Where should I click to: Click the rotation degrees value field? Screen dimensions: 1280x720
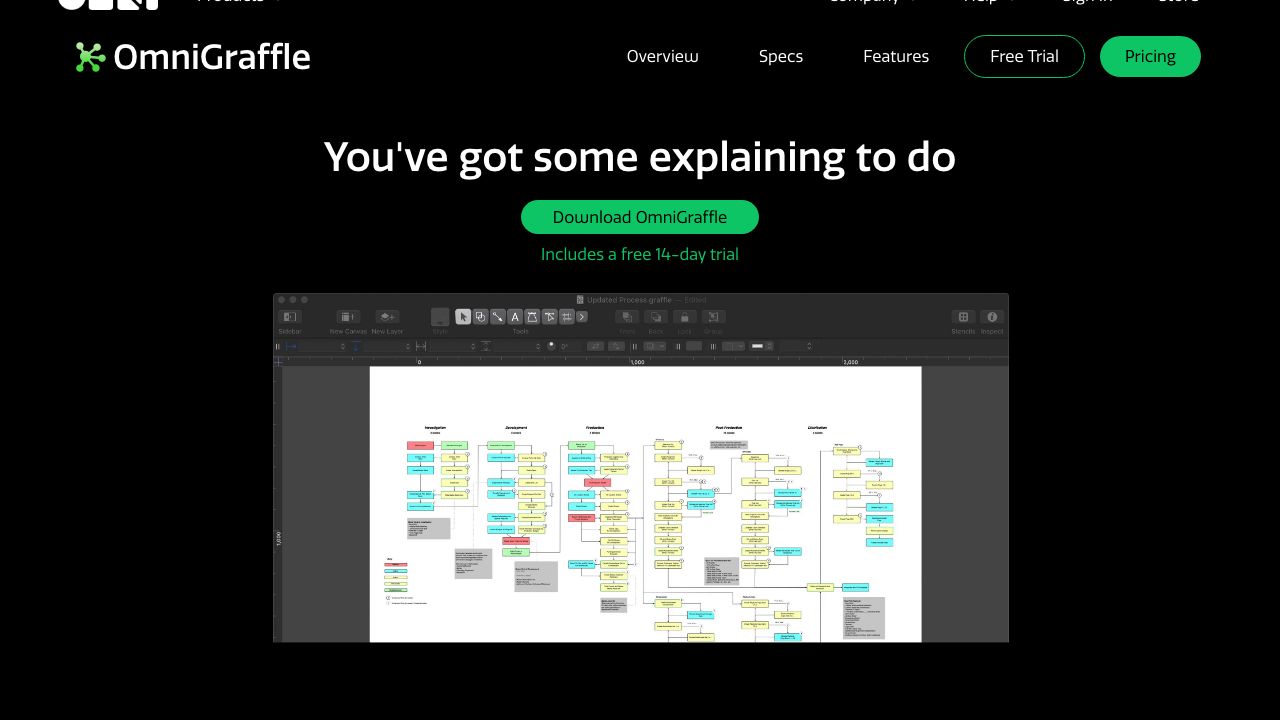(x=567, y=346)
